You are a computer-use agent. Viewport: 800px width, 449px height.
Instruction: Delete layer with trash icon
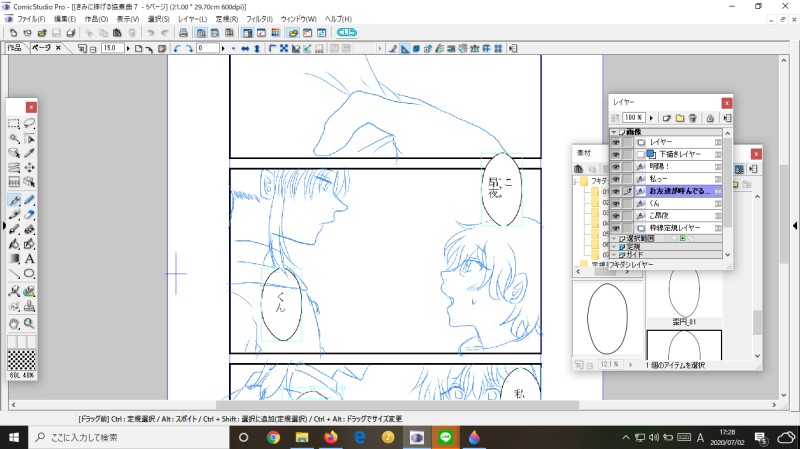click(x=693, y=118)
